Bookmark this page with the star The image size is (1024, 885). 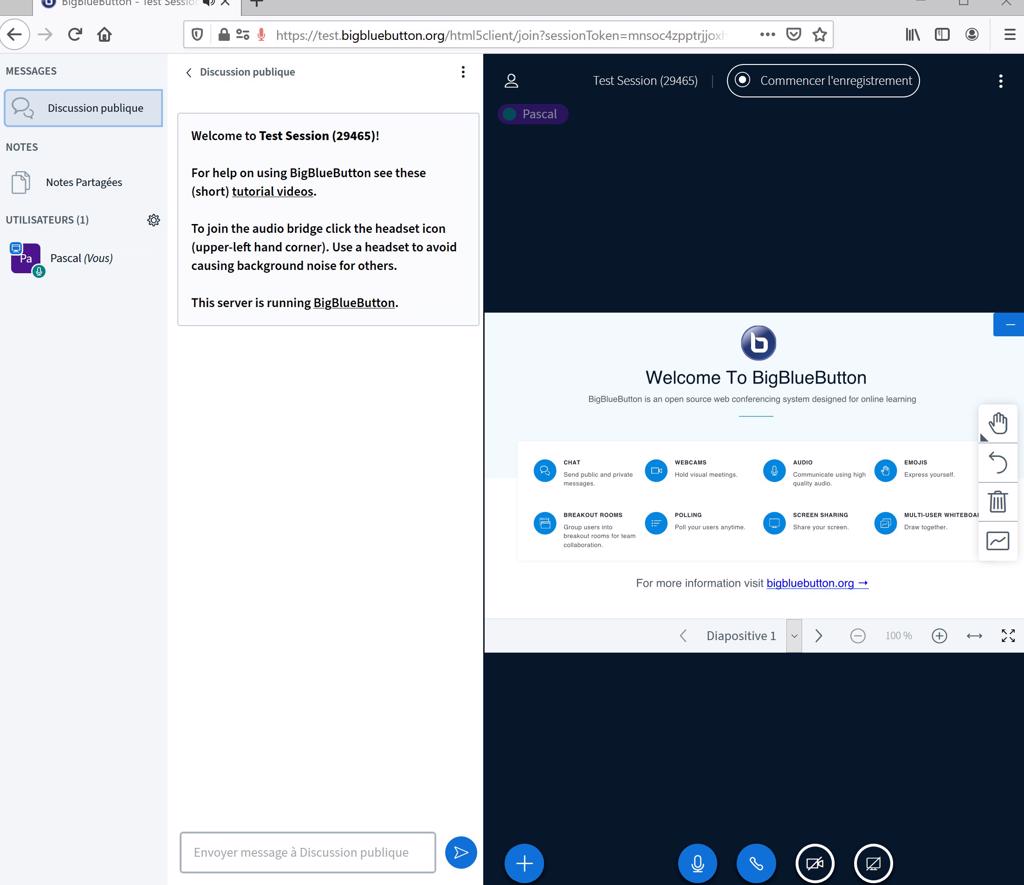tap(820, 34)
